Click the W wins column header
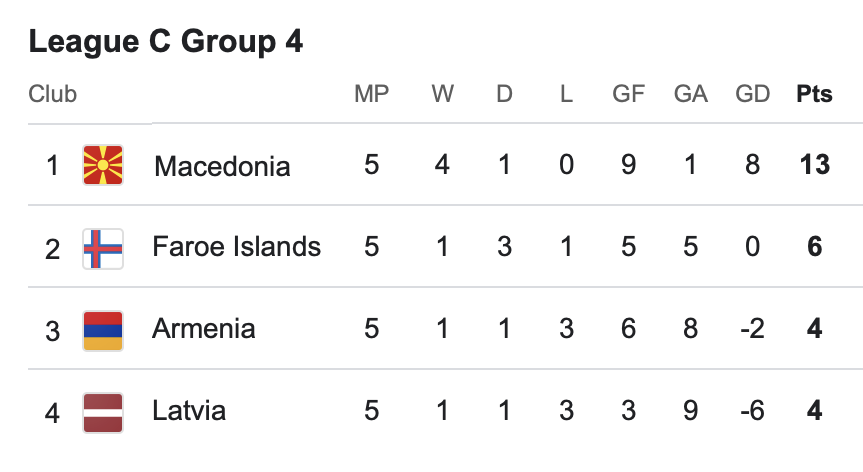This screenshot has height=472, width=863. point(442,95)
